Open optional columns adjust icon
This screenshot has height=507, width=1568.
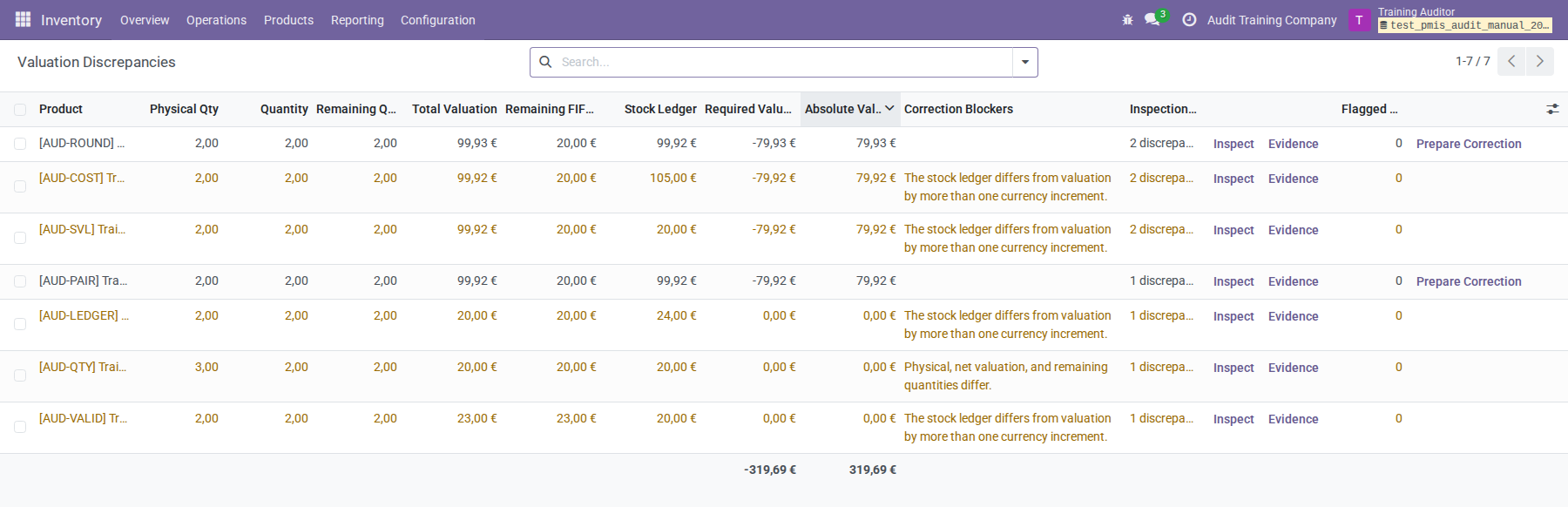coord(1552,109)
